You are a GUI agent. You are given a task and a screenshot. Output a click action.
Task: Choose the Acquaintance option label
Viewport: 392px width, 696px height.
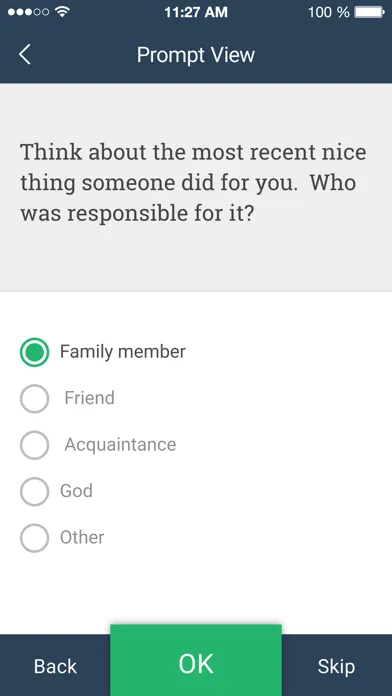120,444
